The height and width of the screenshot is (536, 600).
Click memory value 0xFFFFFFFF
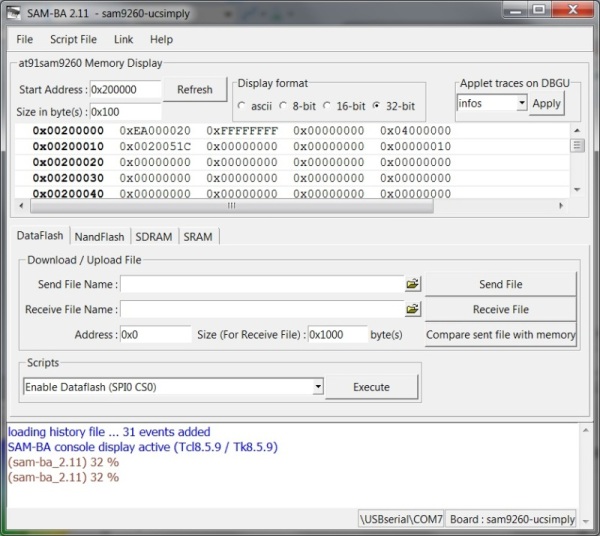pyautogui.click(x=242, y=130)
